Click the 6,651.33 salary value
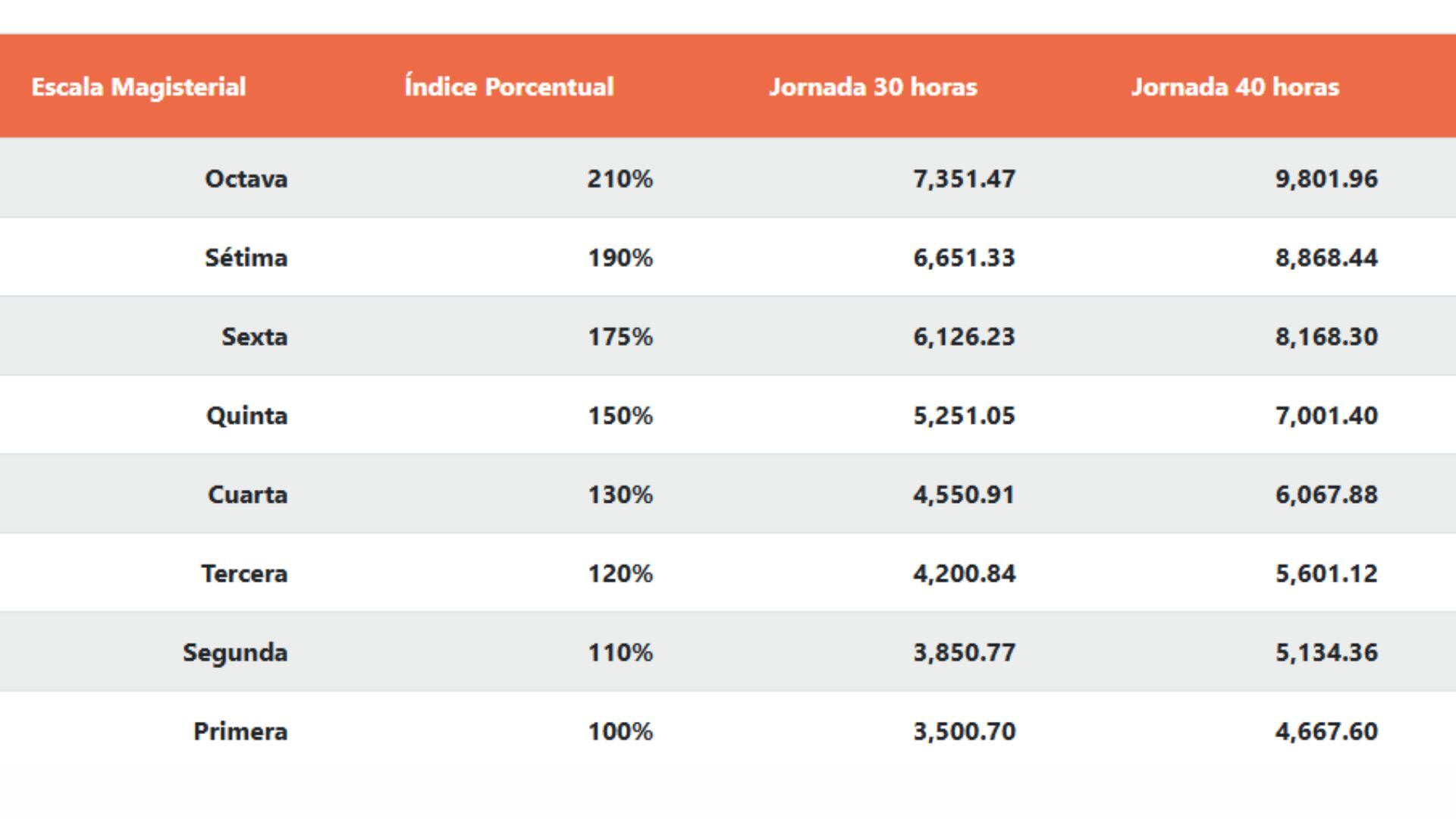The width and height of the screenshot is (1456, 819). 964,258
